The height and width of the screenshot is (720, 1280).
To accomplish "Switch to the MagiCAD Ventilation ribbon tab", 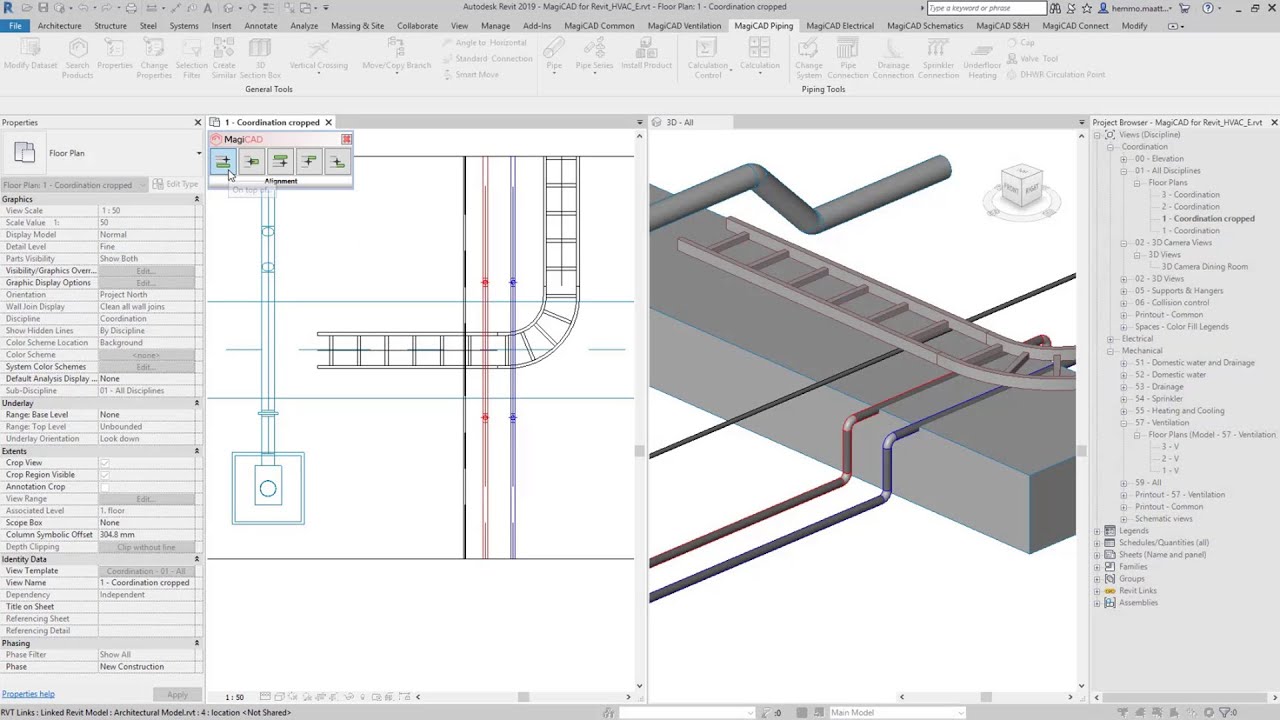I will pyautogui.click(x=684, y=26).
